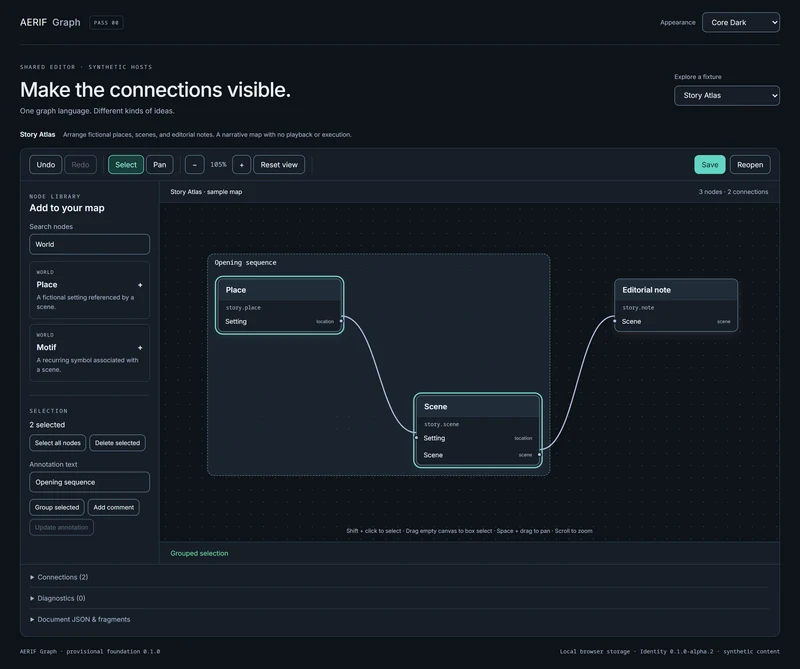Viewport: 800px width, 669px height.
Task: Select the Editorial note node header
Action: [676, 290]
